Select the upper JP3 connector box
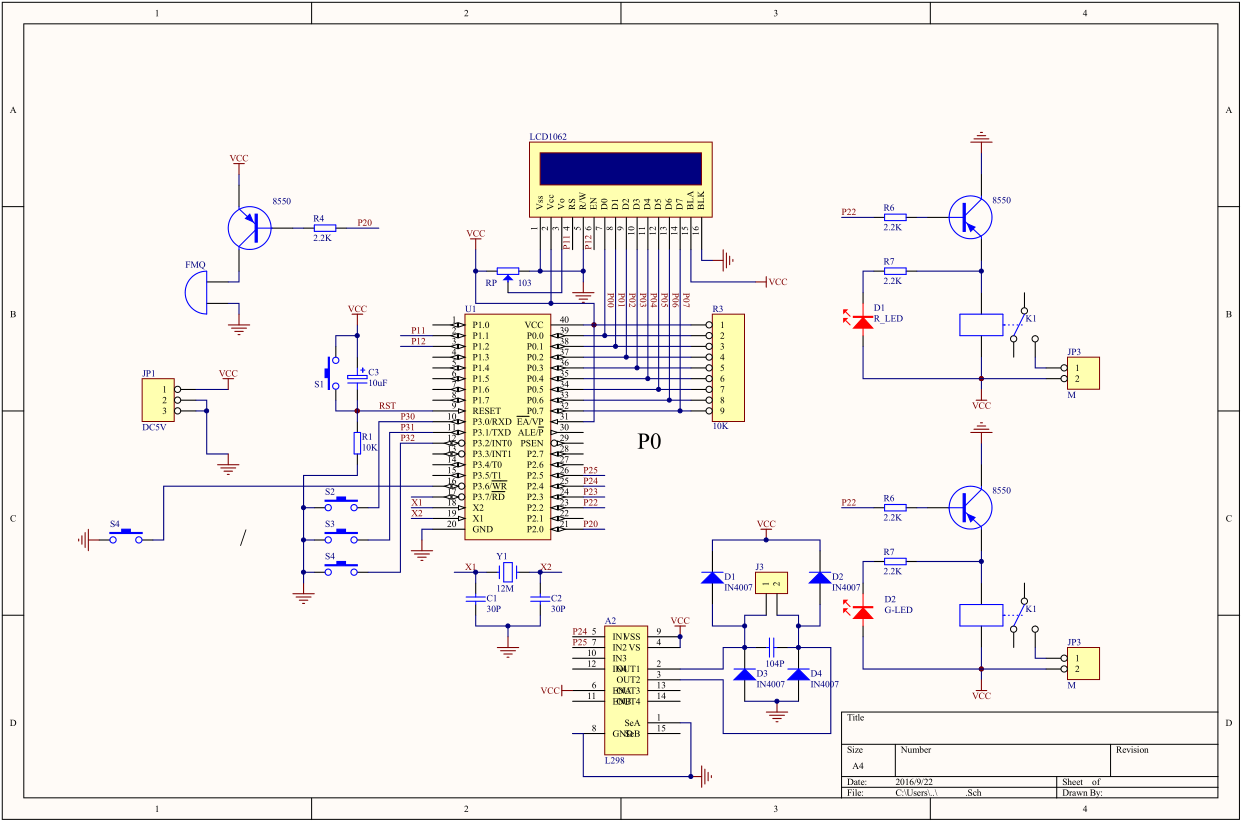 [1081, 374]
